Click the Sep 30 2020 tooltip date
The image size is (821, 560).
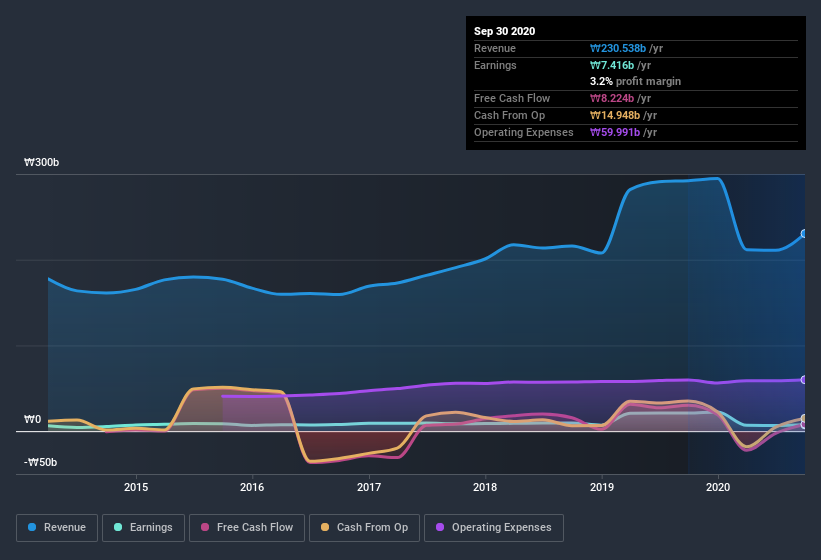[504, 31]
